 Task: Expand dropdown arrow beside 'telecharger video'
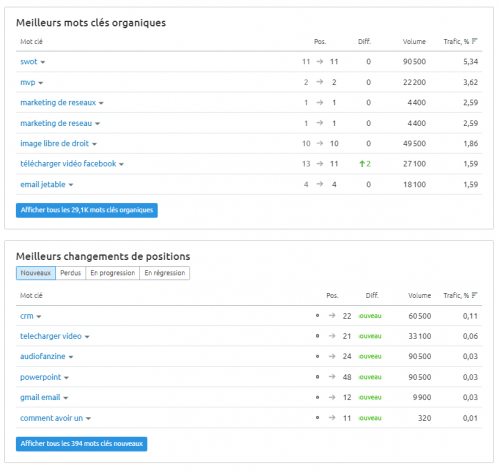pyautogui.click(x=87, y=337)
